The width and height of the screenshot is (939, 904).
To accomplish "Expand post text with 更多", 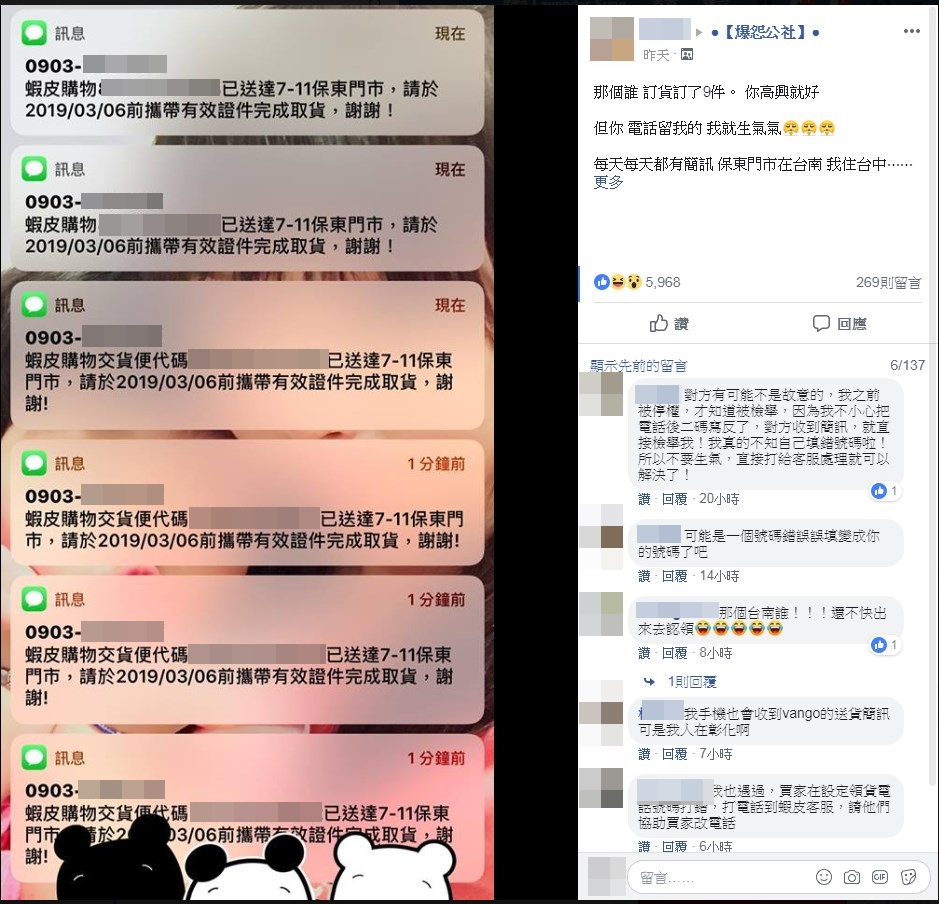I will coord(608,181).
